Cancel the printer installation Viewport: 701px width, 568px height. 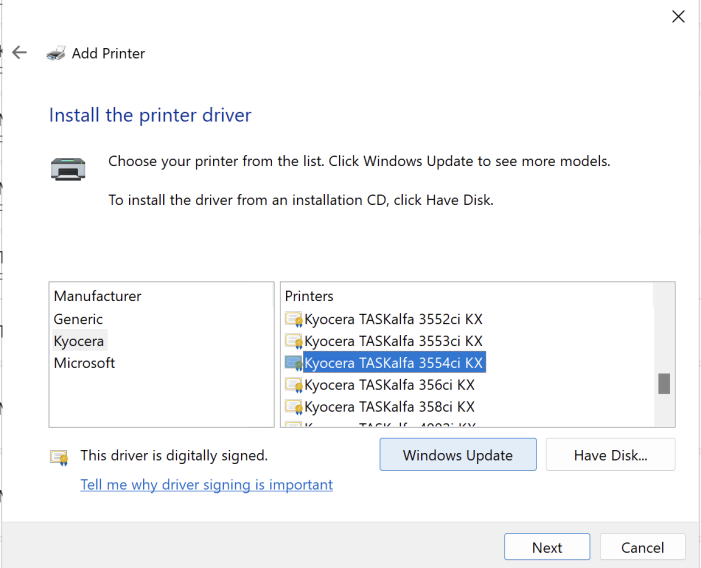pyautogui.click(x=642, y=547)
